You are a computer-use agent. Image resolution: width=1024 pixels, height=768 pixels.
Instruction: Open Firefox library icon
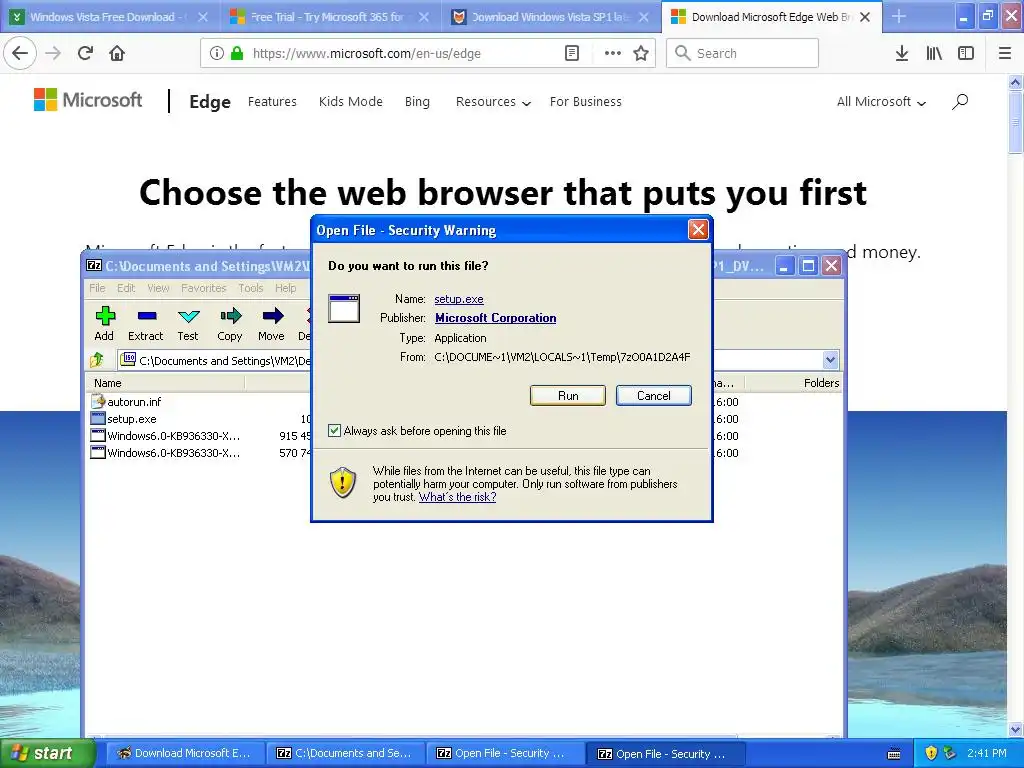[934, 53]
